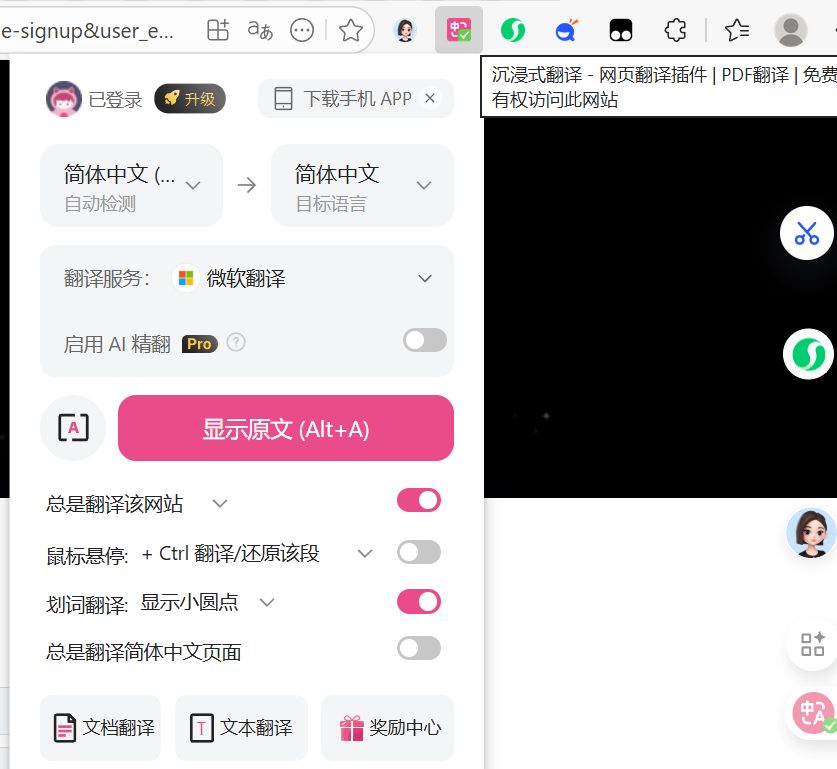Open the Favorites list star icon
This screenshot has height=769, width=837.
(x=737, y=30)
